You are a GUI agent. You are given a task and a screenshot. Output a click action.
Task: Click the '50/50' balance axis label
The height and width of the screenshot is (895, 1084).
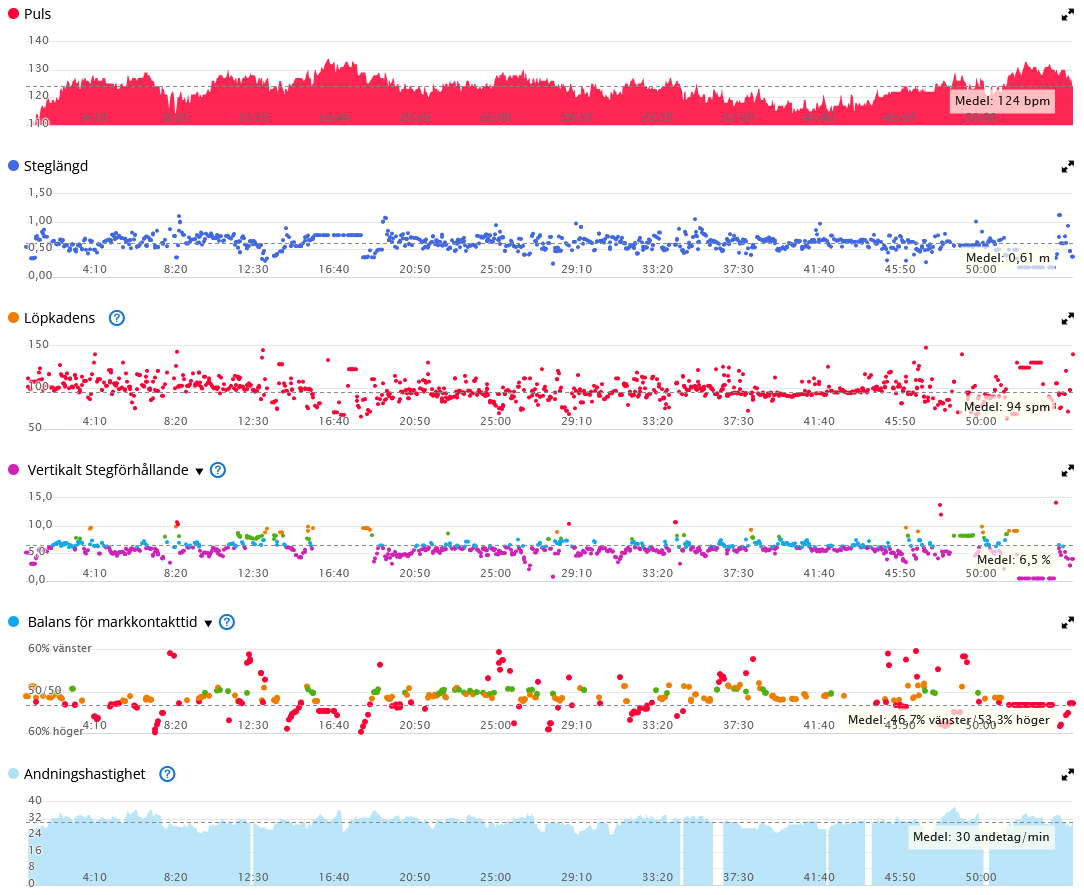pyautogui.click(x=44, y=690)
